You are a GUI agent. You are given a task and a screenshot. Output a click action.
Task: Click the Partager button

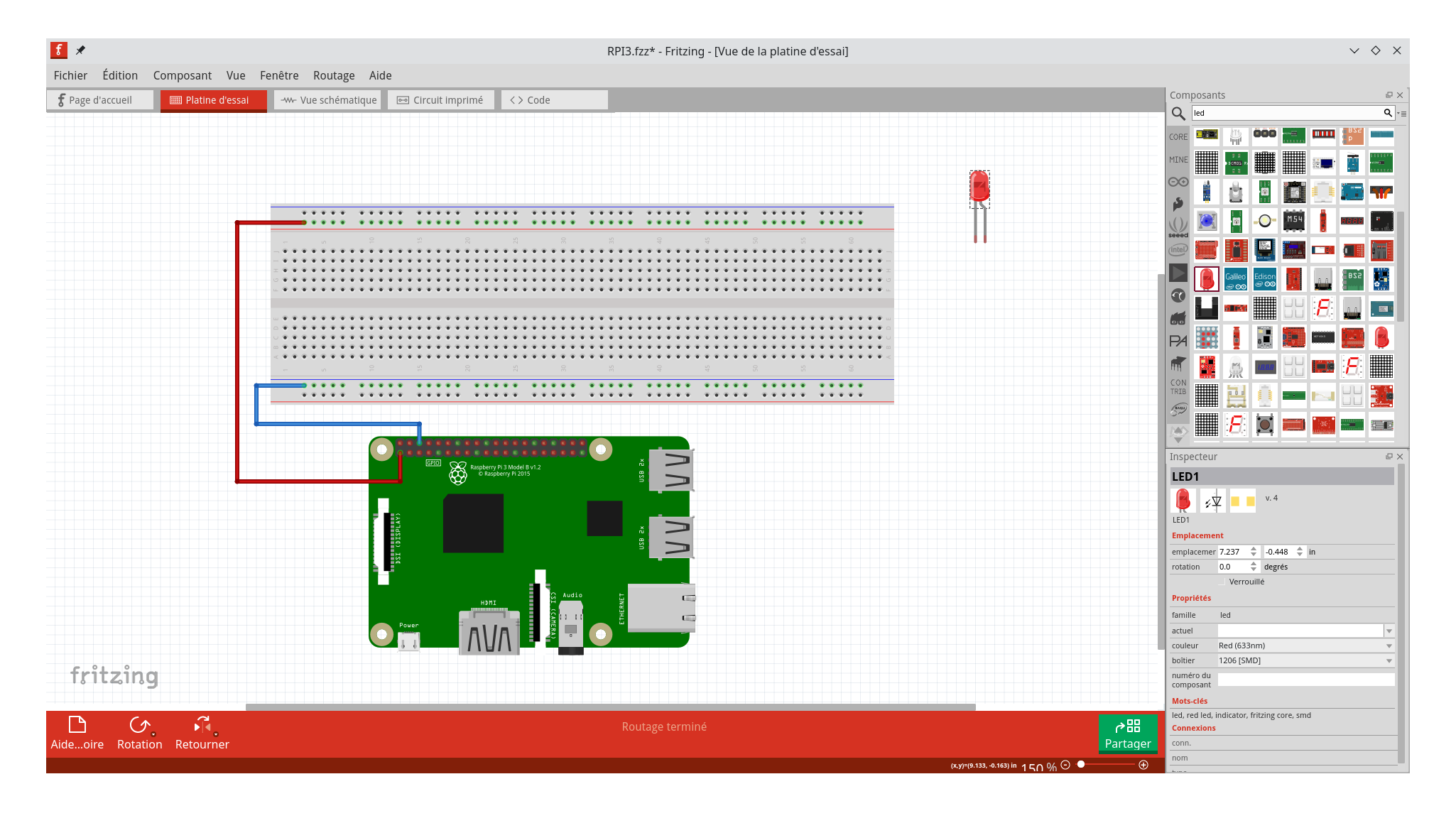click(1128, 734)
